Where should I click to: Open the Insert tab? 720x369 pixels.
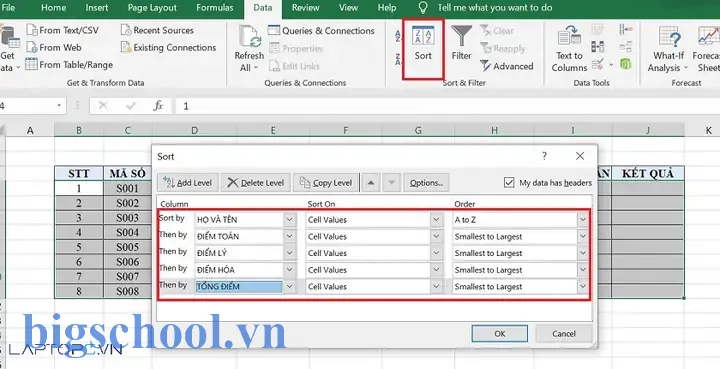[96, 8]
